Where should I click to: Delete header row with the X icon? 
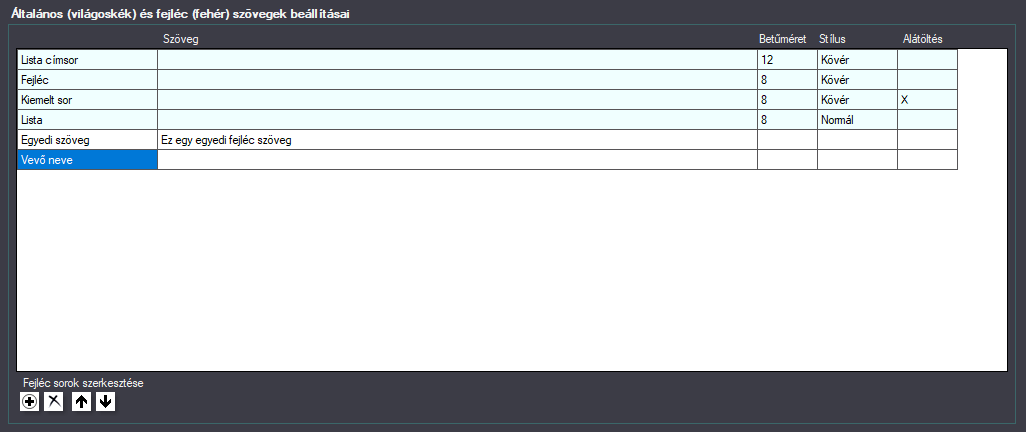(x=53, y=403)
